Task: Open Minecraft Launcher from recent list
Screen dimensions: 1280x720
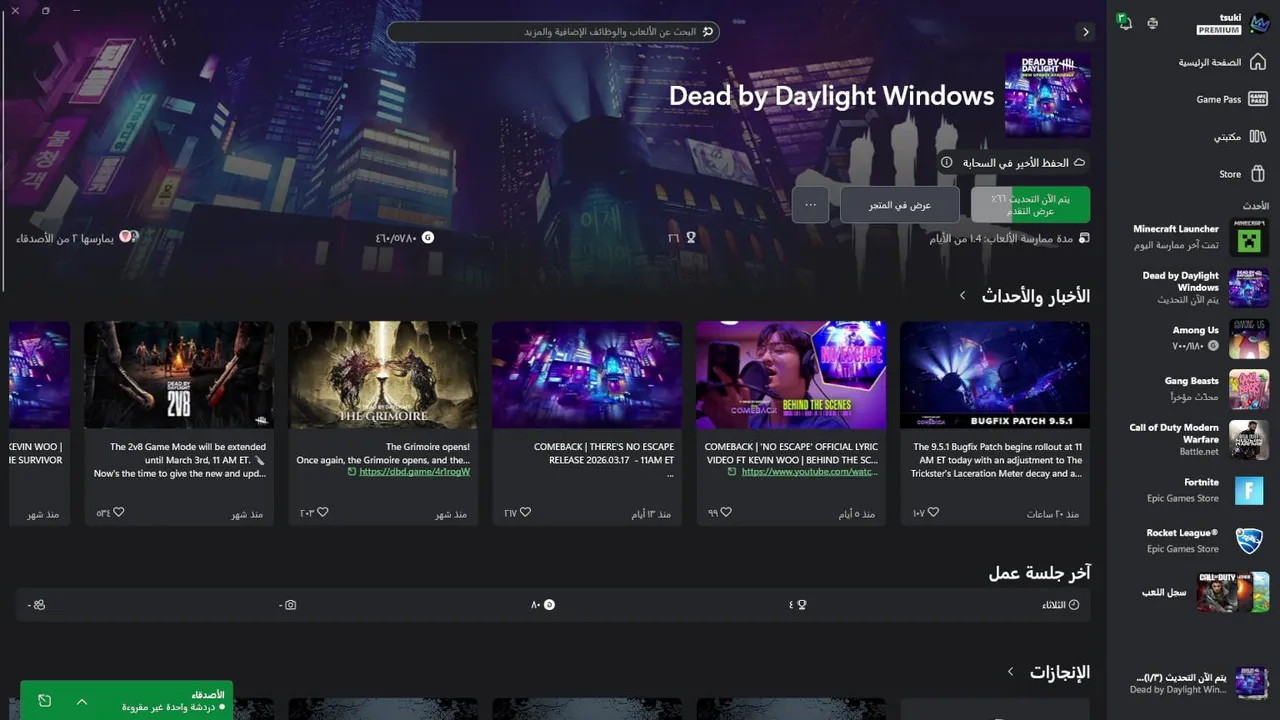Action: pos(1198,237)
